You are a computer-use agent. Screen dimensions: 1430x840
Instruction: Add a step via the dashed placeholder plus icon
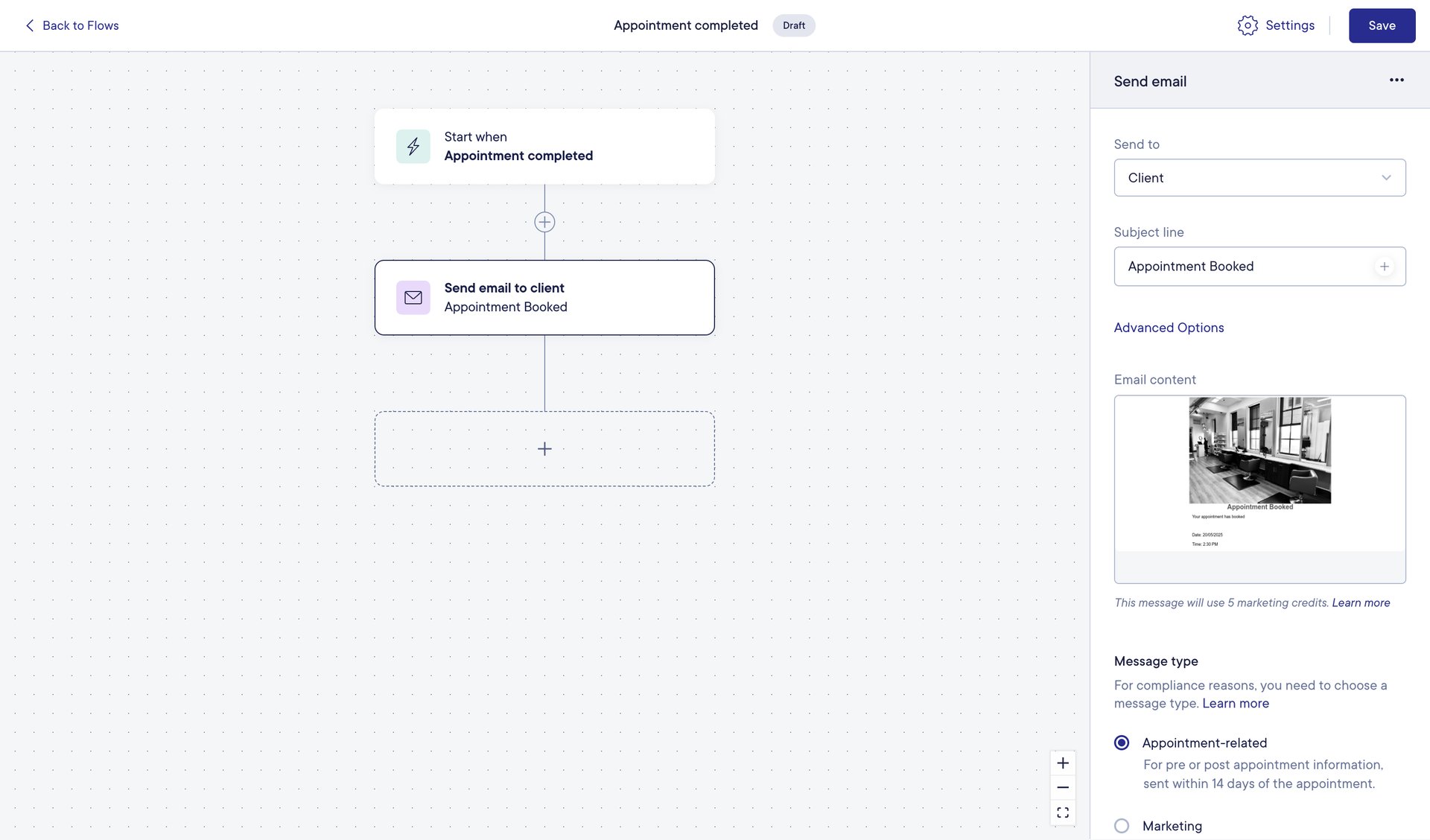coord(544,448)
